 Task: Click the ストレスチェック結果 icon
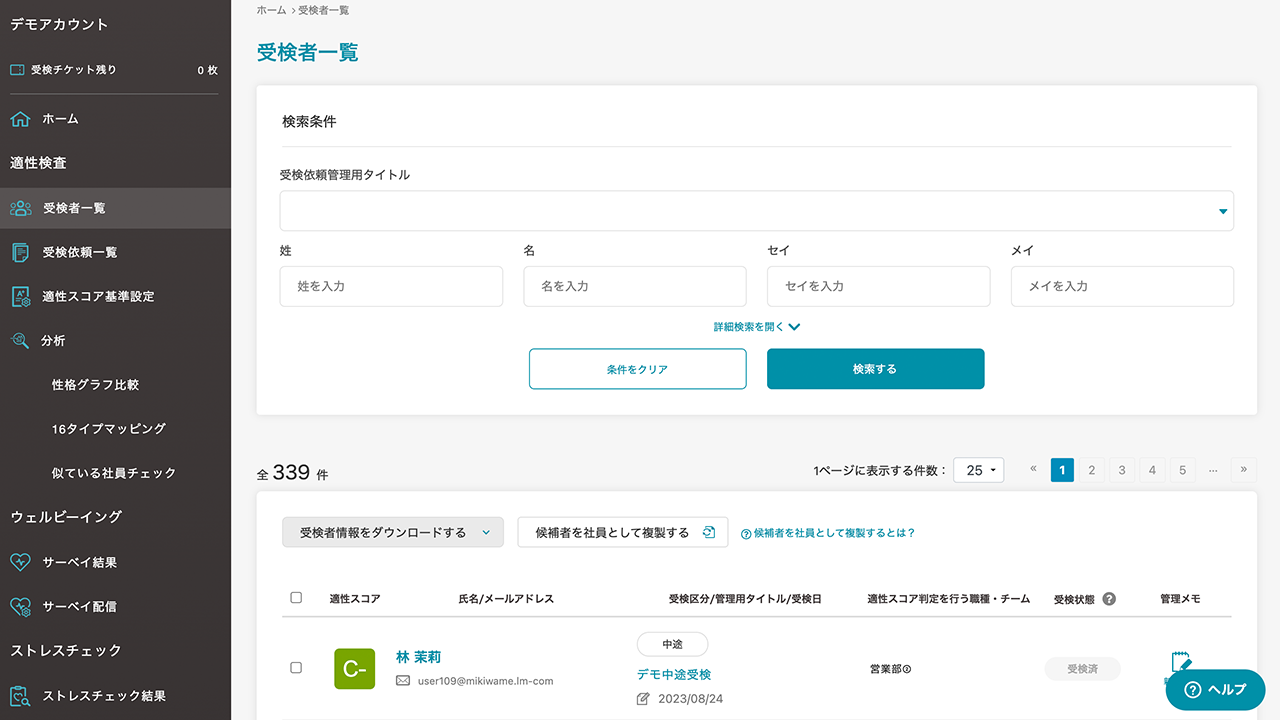coord(20,696)
